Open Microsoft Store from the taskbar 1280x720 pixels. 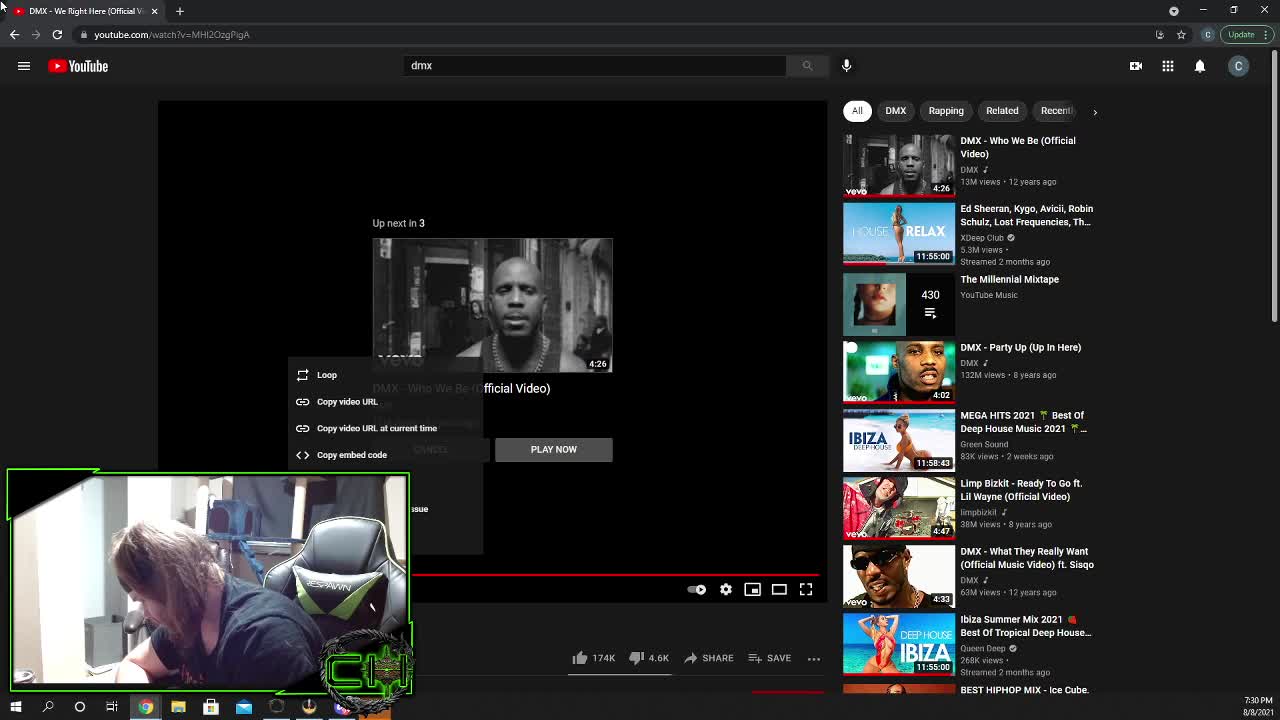click(211, 707)
